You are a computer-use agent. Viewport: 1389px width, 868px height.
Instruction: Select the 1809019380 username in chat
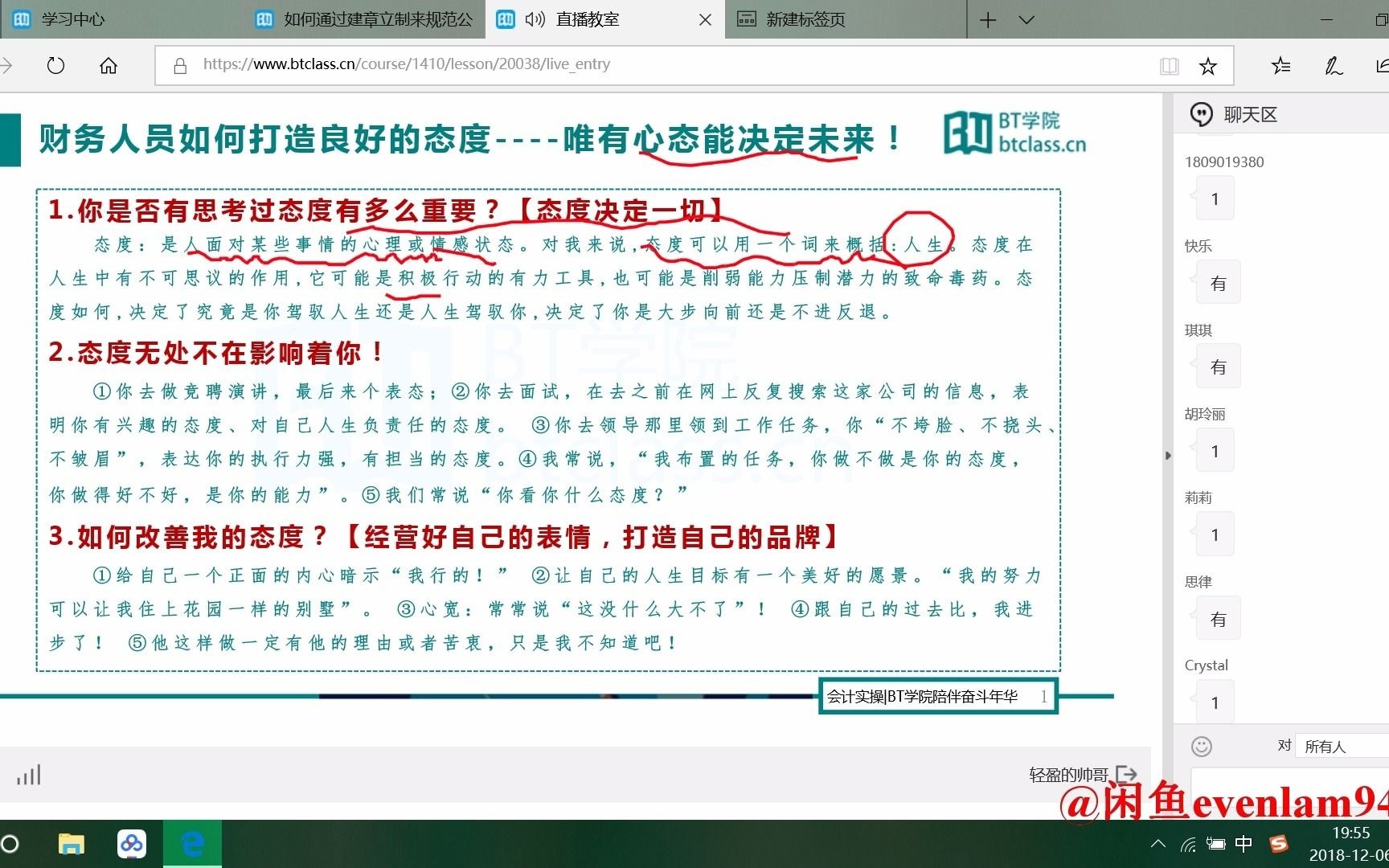pyautogui.click(x=1224, y=162)
